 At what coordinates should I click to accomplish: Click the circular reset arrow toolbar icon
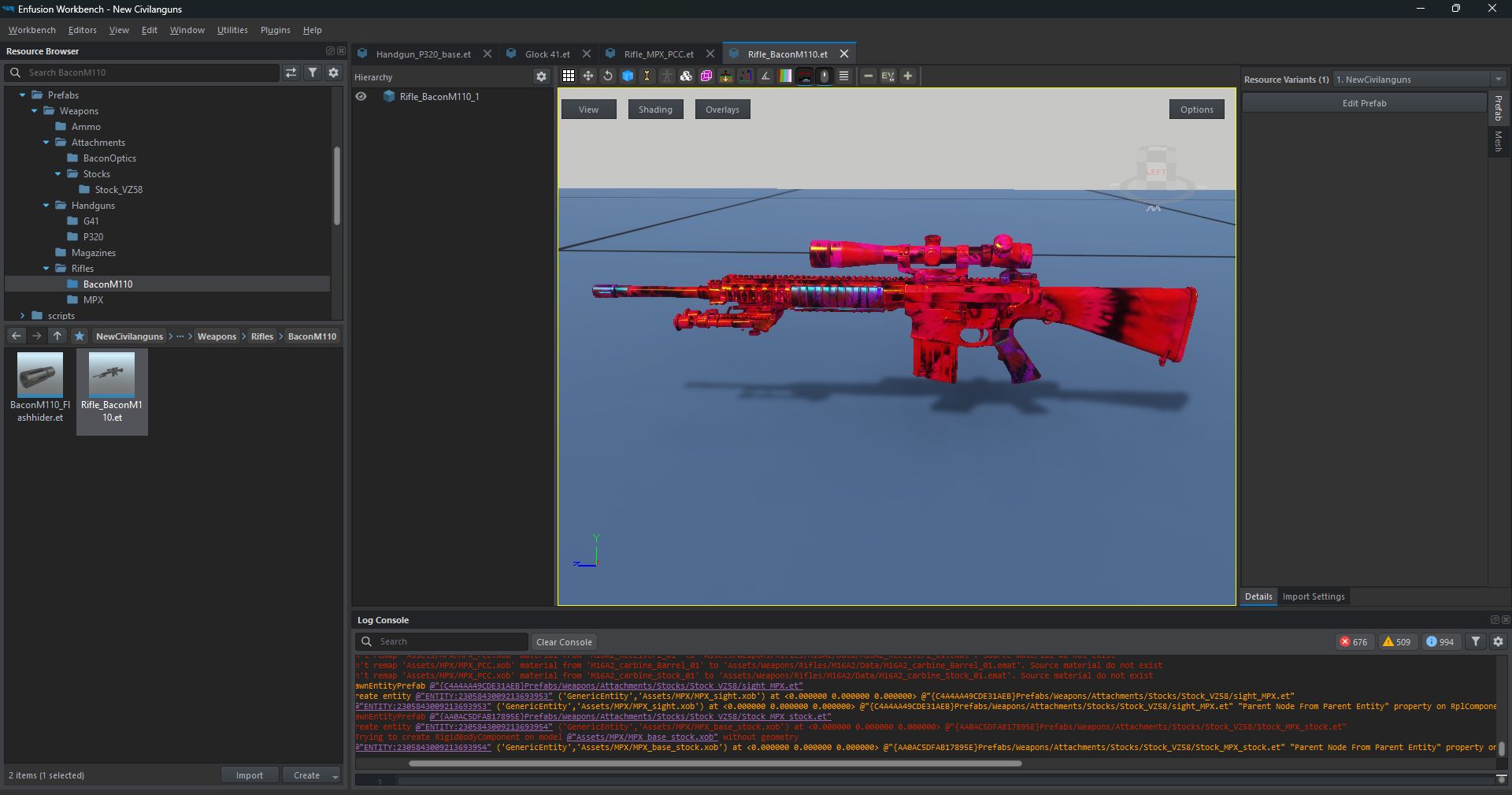point(607,76)
